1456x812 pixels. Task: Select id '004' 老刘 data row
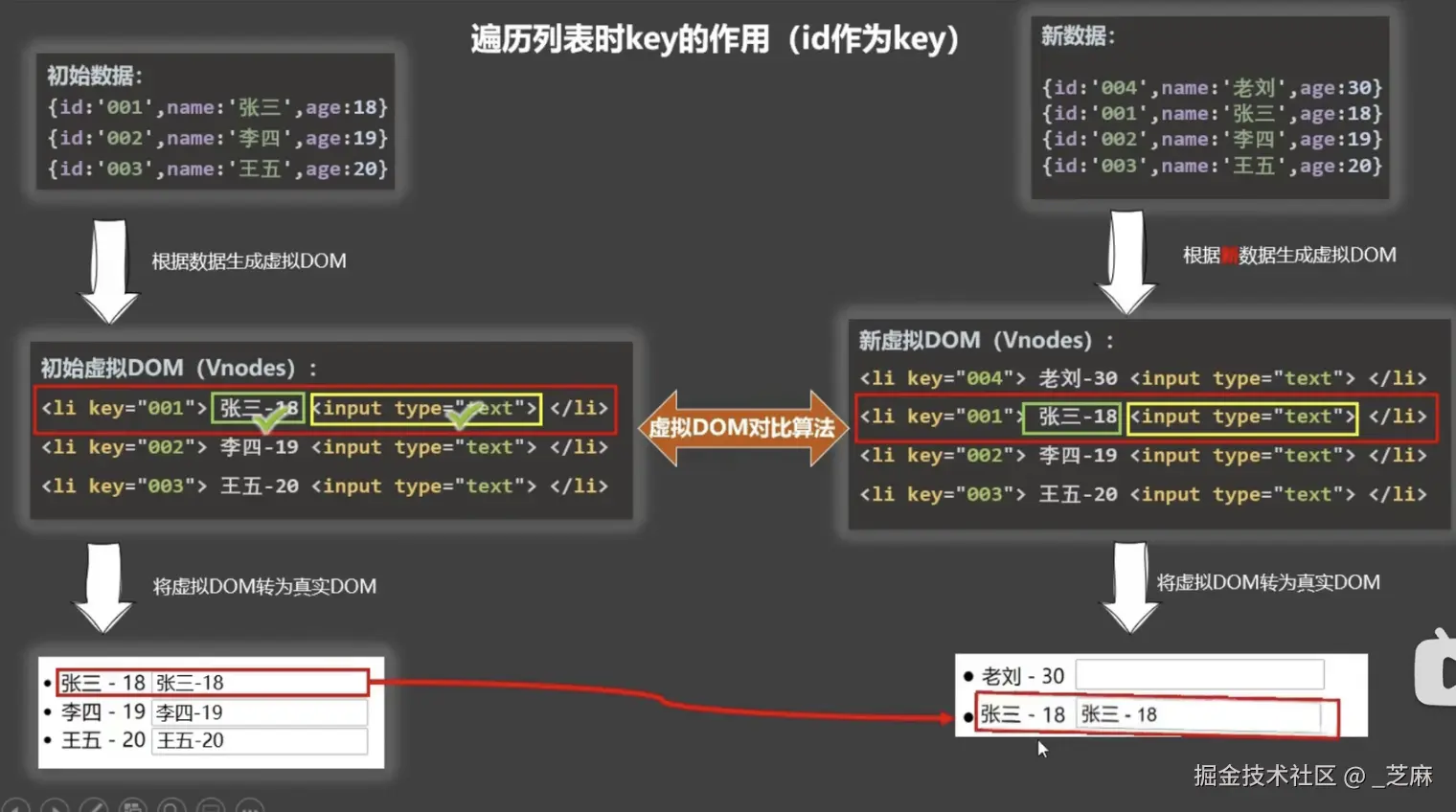1212,87
